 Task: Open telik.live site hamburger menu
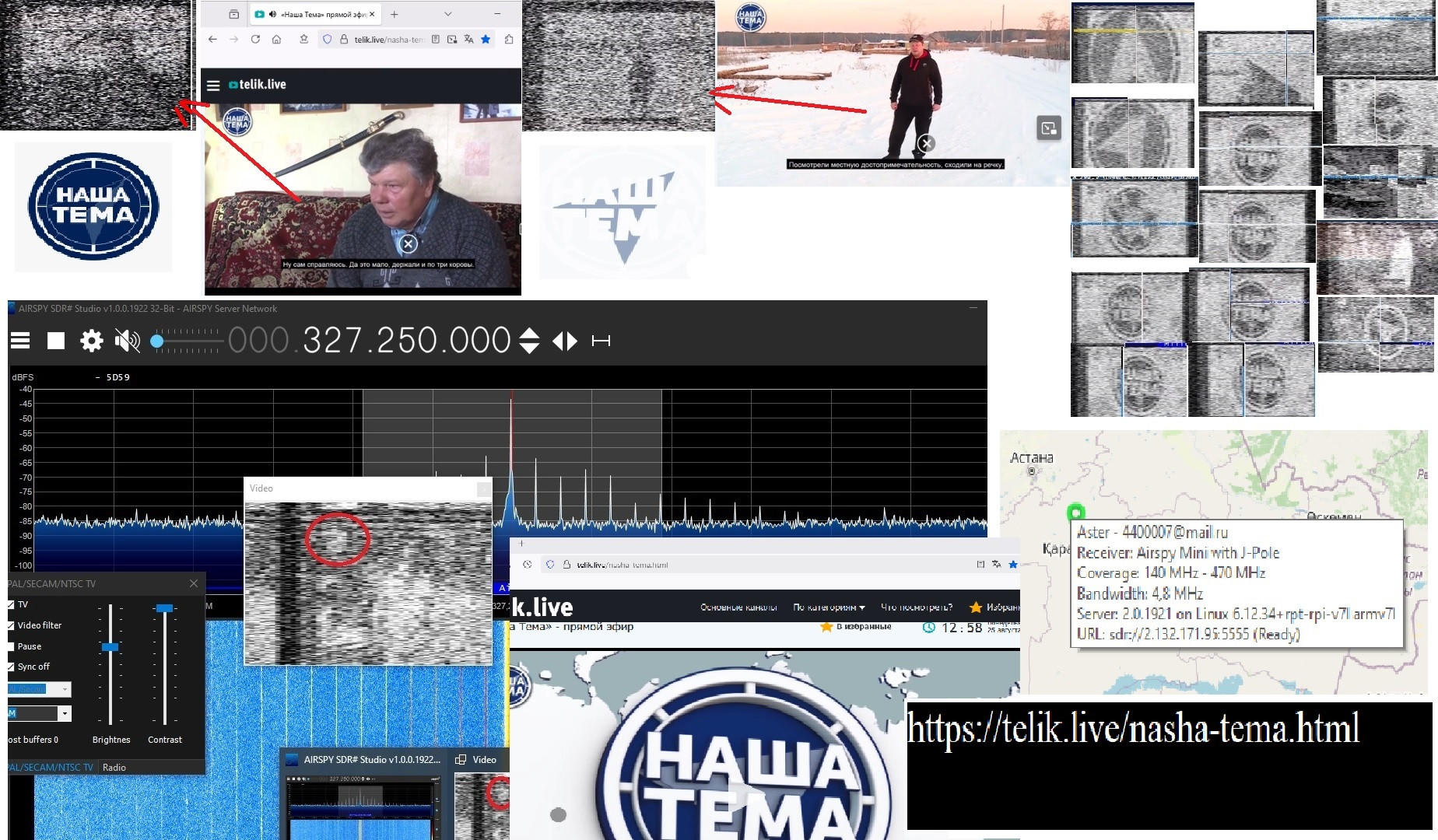click(213, 85)
